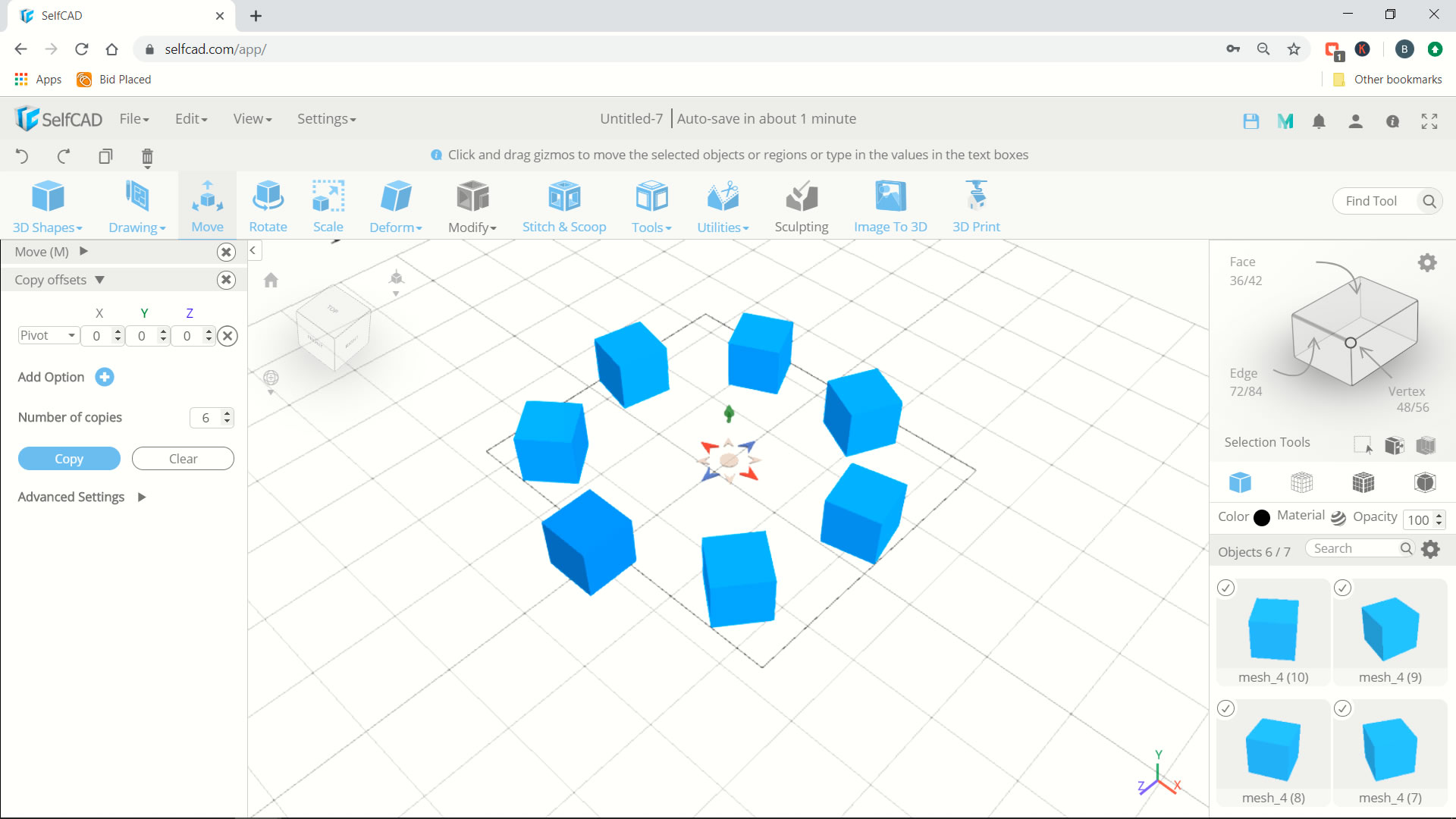This screenshot has height=819, width=1456.
Task: Remove the offset row X button
Action: point(227,336)
